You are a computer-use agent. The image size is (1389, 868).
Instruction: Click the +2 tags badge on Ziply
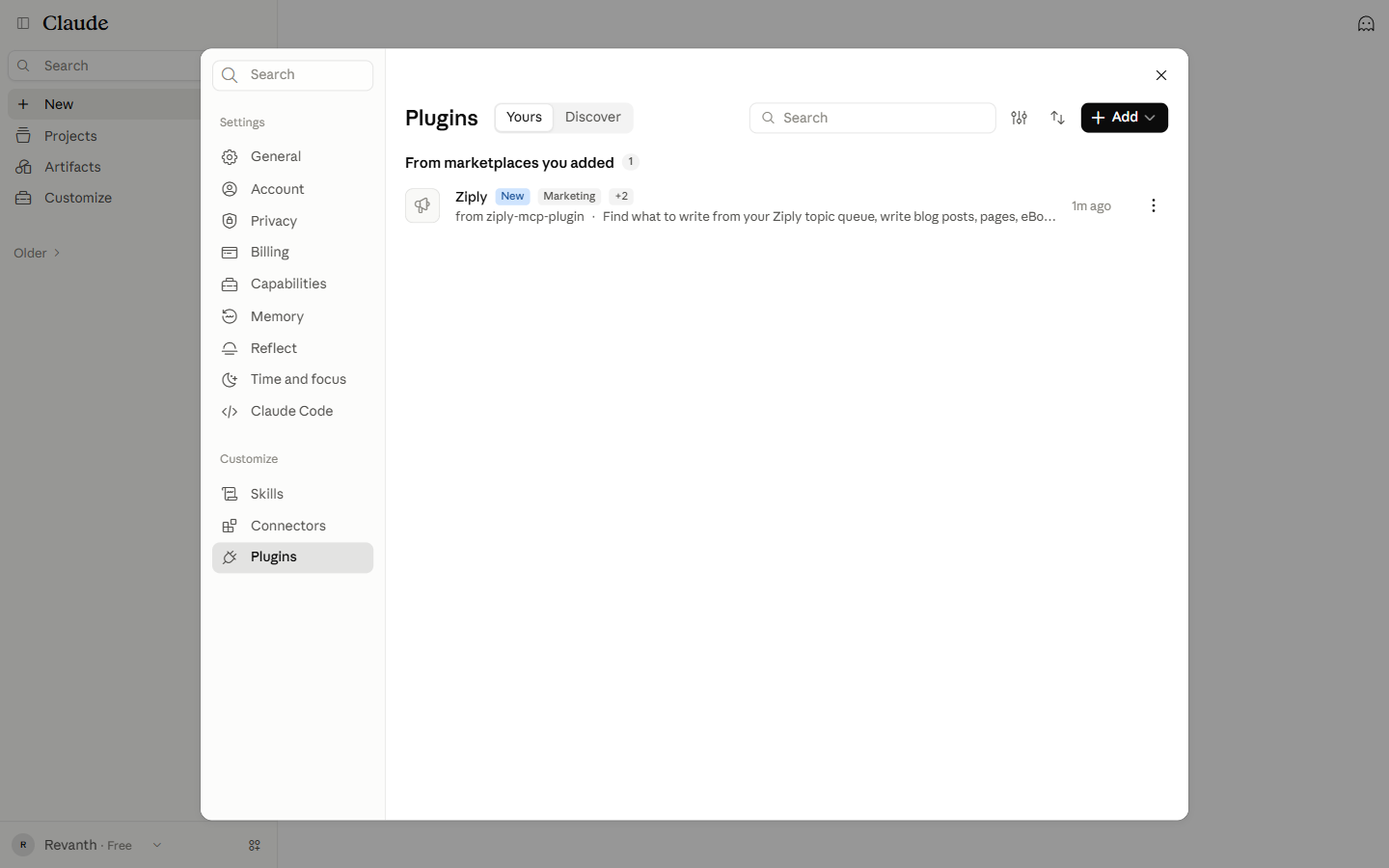click(621, 196)
